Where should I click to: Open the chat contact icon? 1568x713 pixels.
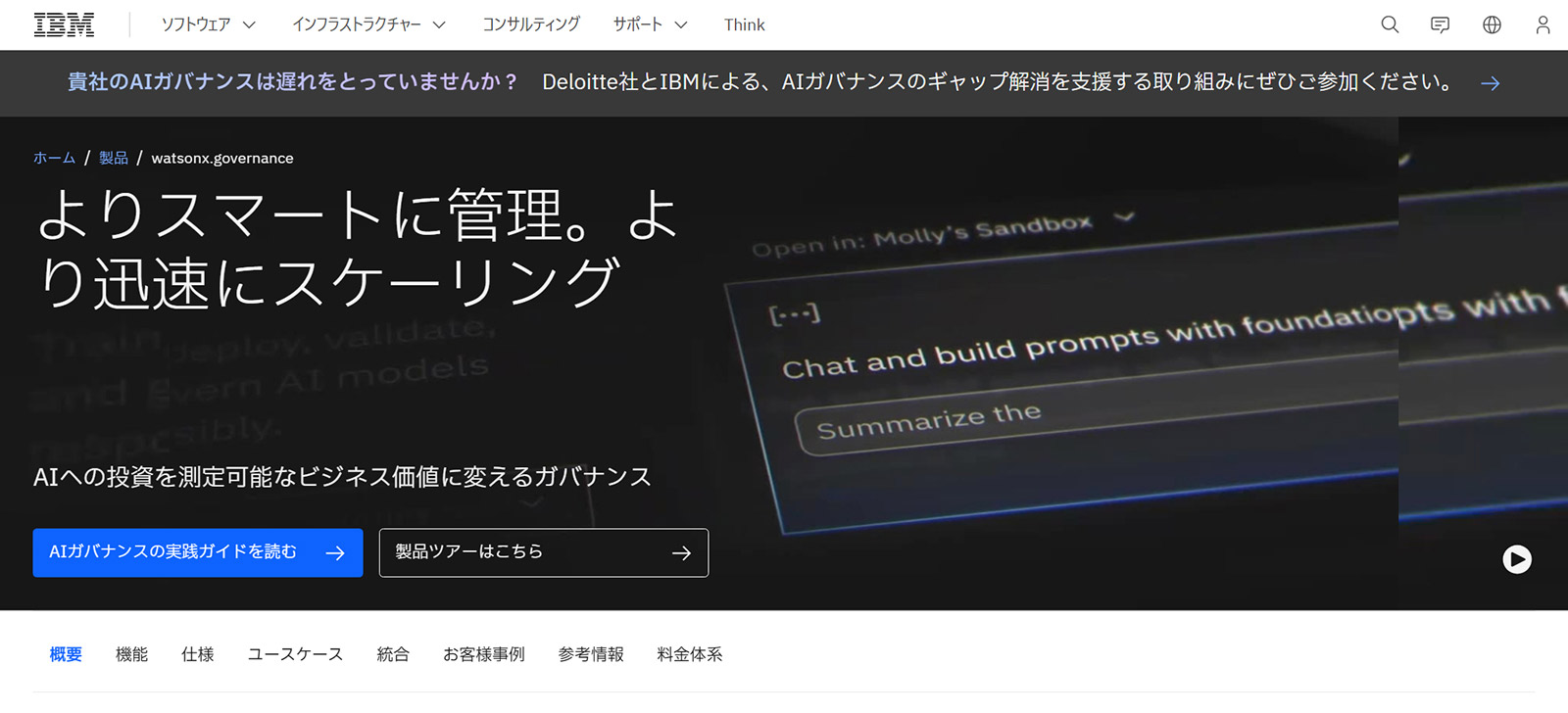(1440, 24)
